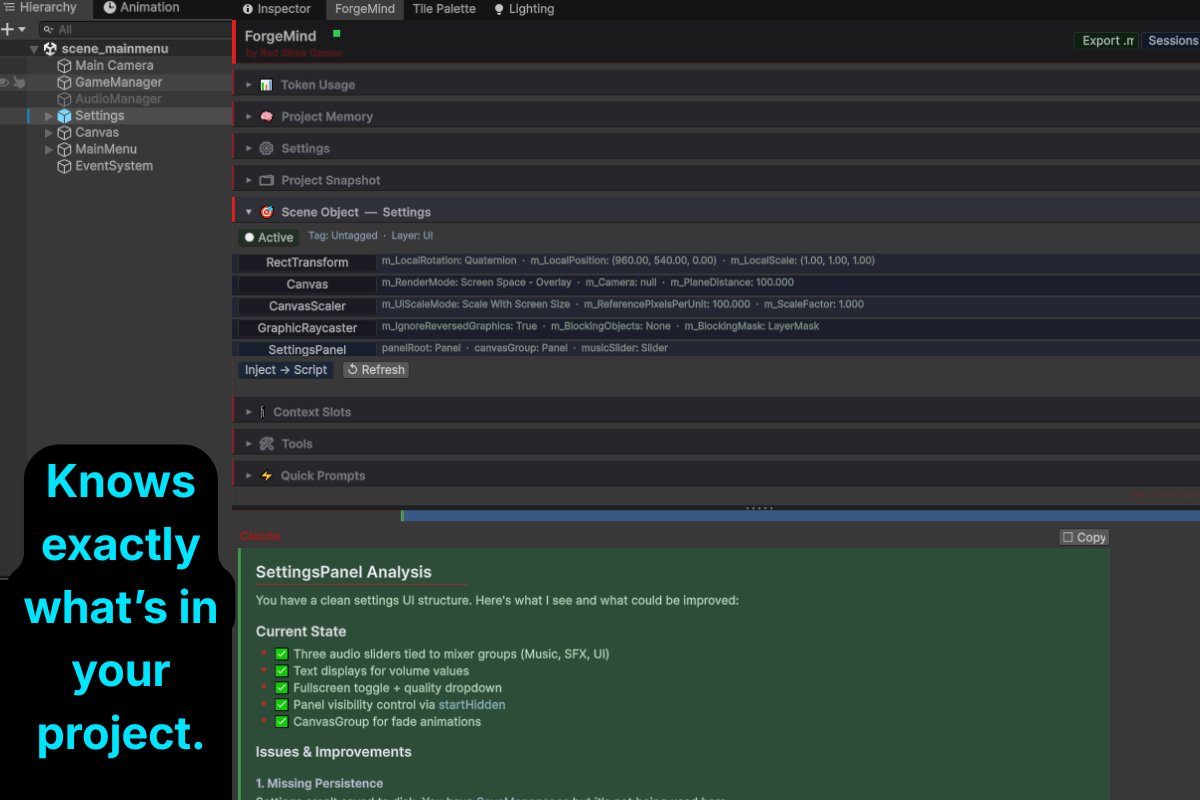Screen dimensions: 1200x800
Task: Click the Lighting tab bulb icon
Action: (499, 9)
